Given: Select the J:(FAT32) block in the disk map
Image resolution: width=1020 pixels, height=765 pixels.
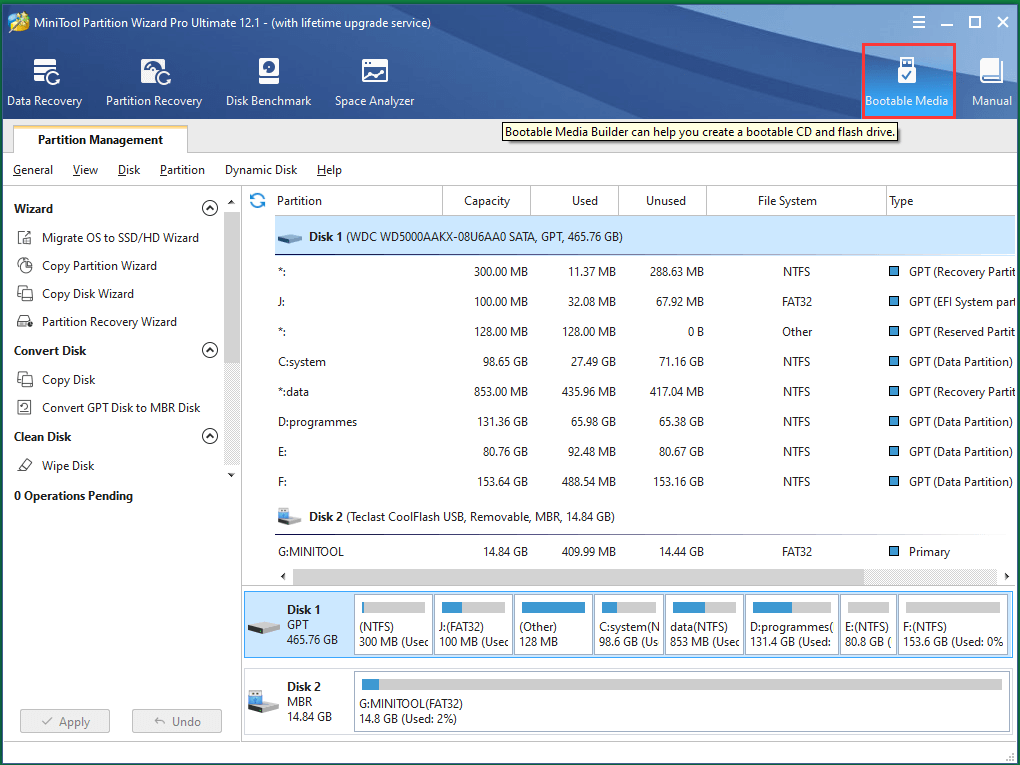Looking at the screenshot, I should [x=473, y=625].
